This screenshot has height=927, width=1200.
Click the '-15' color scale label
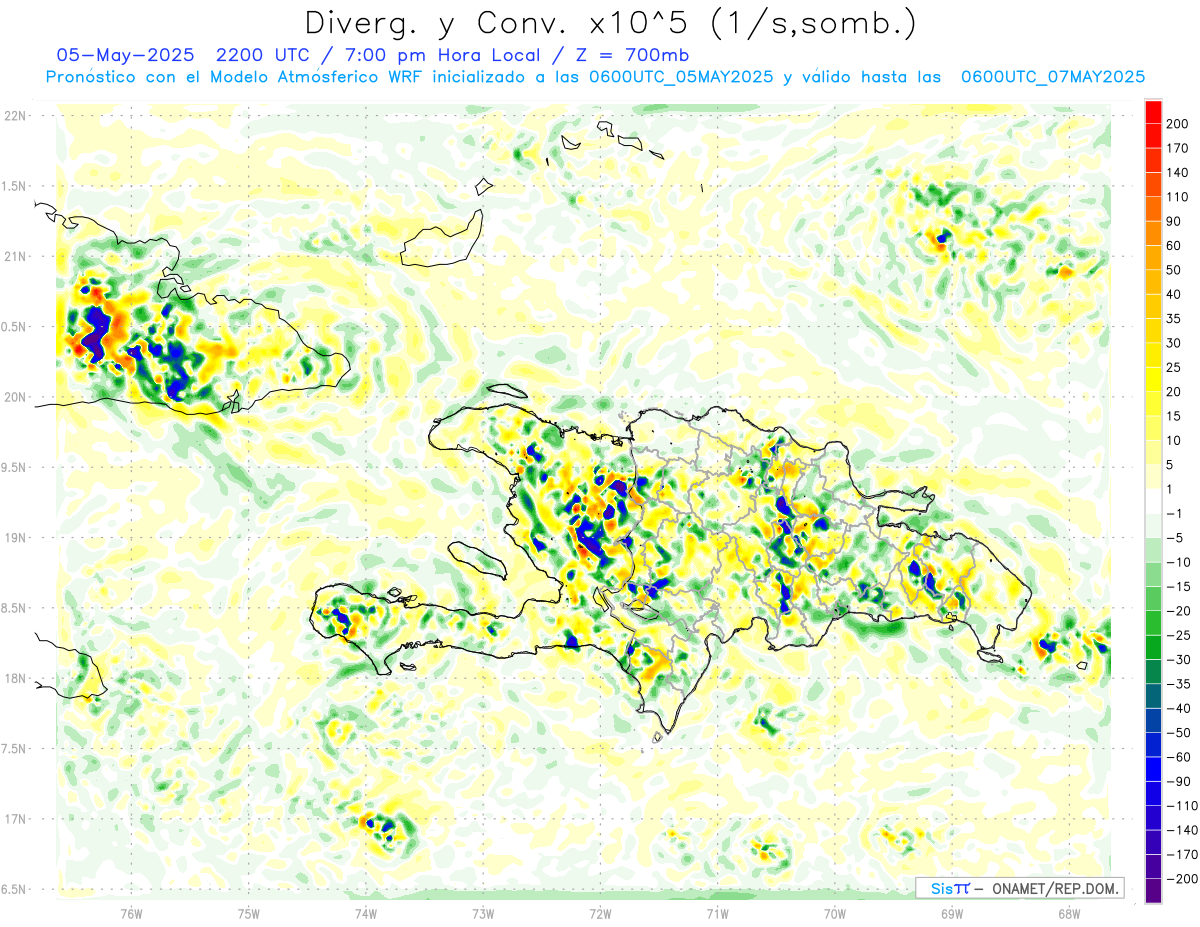(x=1180, y=587)
